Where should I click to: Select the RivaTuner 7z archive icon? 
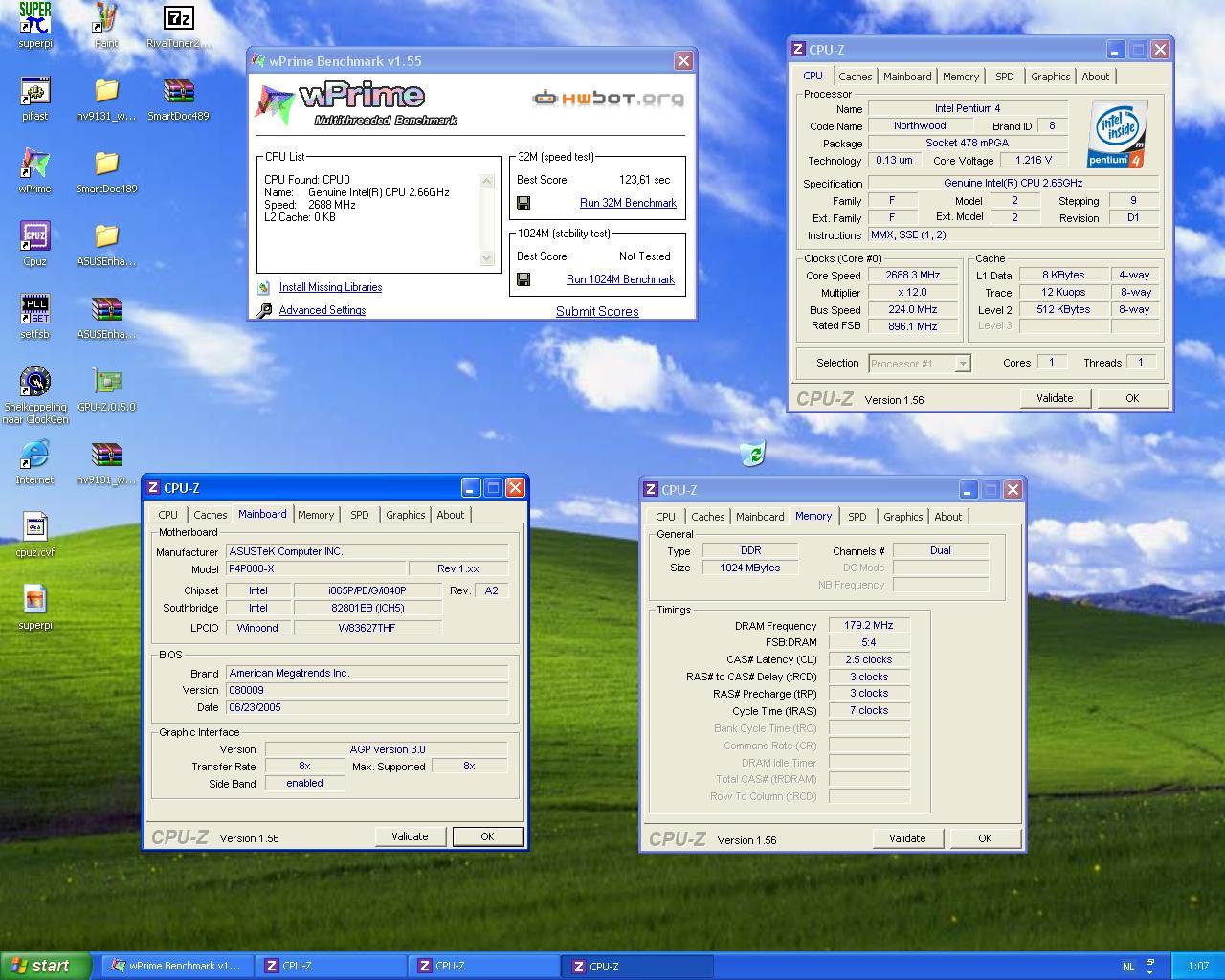(x=178, y=18)
